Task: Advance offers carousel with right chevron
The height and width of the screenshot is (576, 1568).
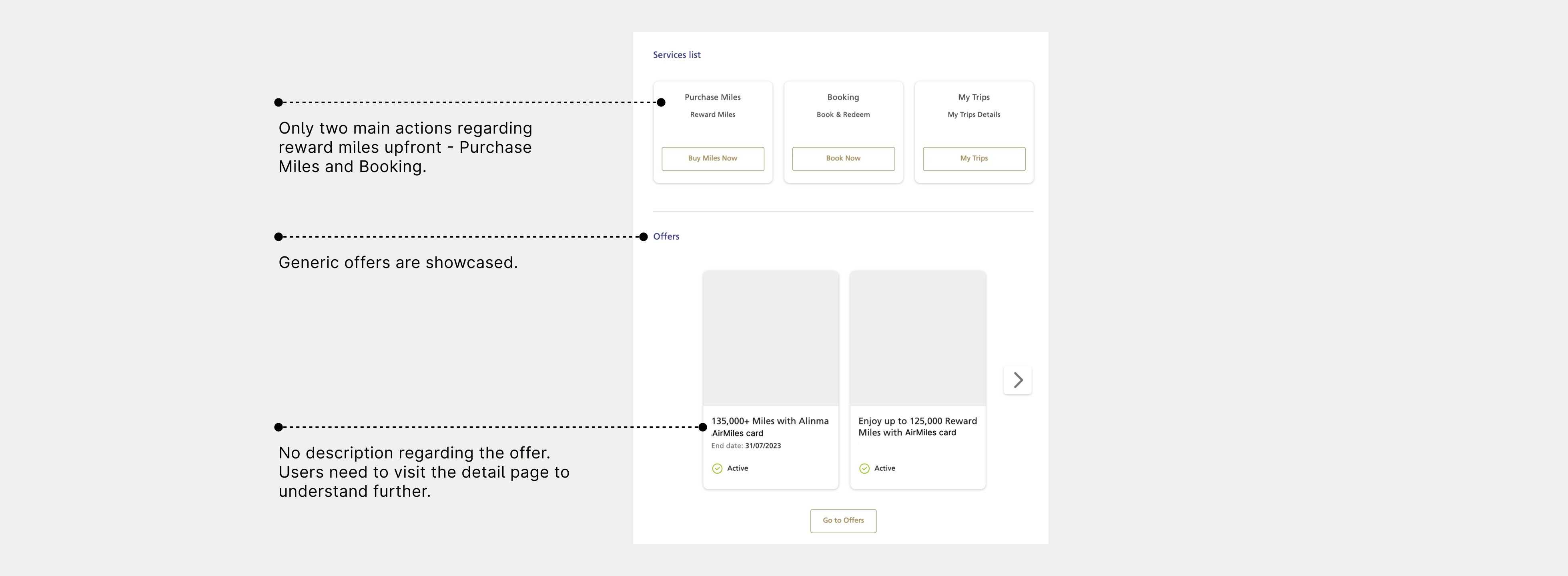Action: coord(1018,380)
